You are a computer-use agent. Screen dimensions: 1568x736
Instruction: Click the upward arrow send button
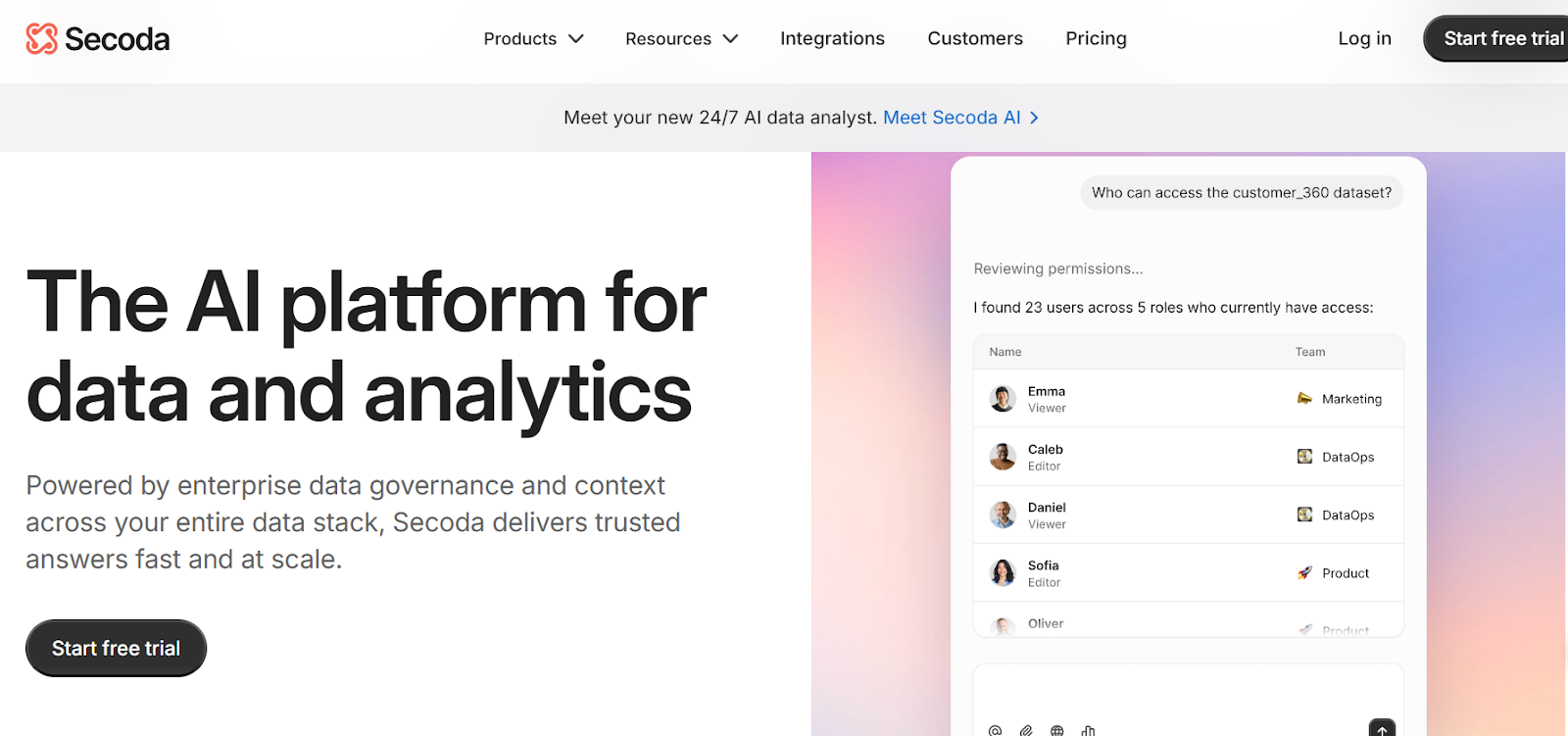click(1382, 729)
